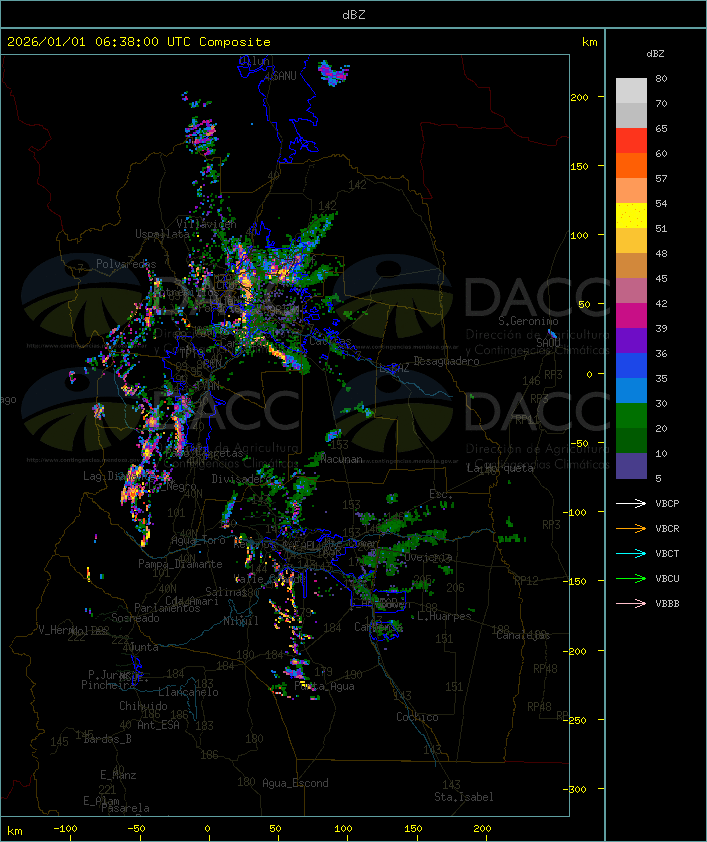Screen dimensions: 707x842
Task: Click the heavy echo cell above the top axis near Olun
Action: 333,73
